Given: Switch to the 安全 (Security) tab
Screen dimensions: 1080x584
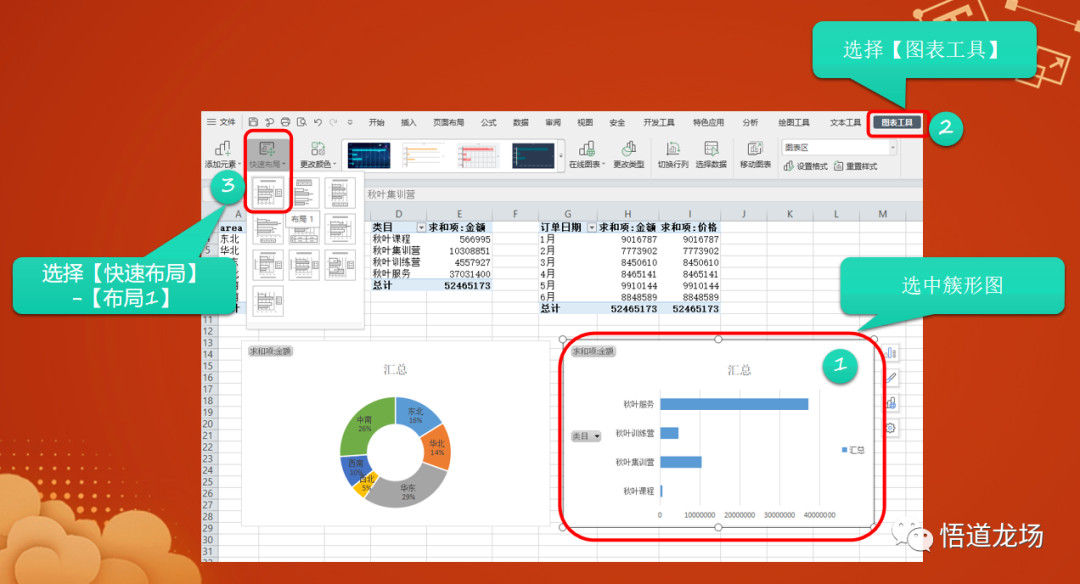Looking at the screenshot, I should [x=617, y=123].
